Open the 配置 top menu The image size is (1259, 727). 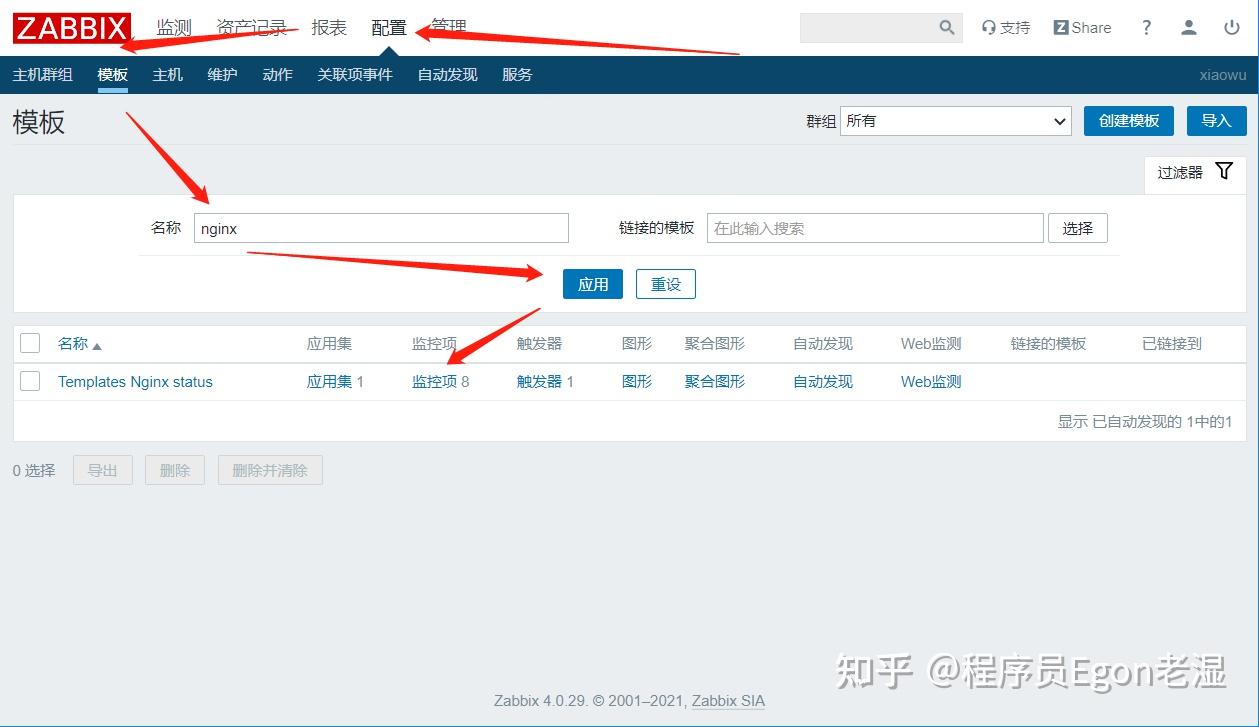coord(389,28)
